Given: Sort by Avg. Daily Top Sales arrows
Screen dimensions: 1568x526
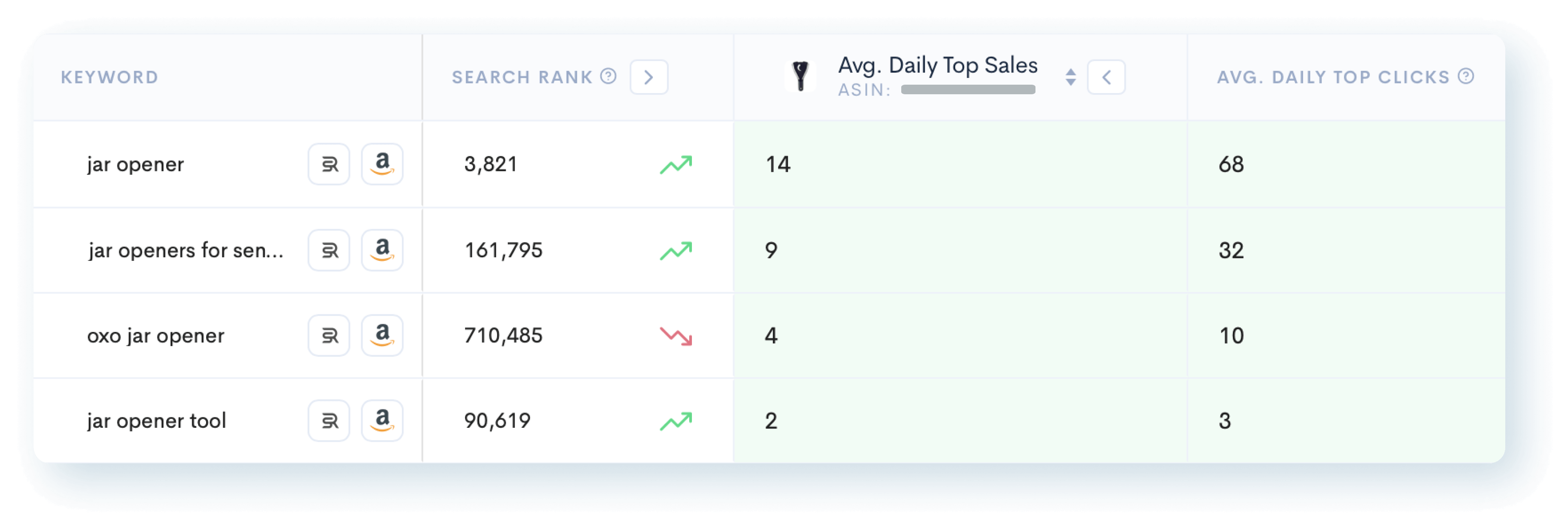Looking at the screenshot, I should pyautogui.click(x=1071, y=77).
